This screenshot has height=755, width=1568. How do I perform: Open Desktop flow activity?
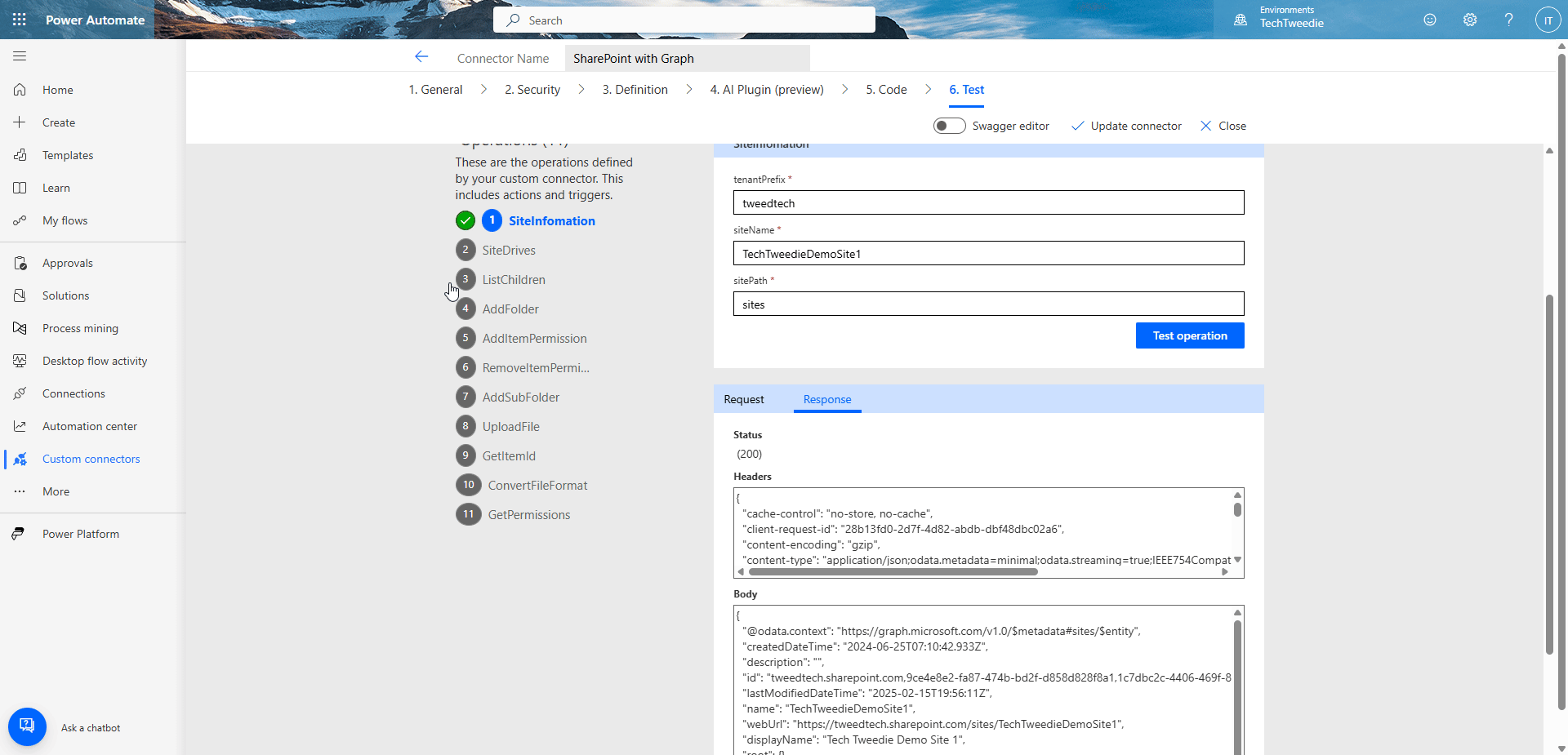click(x=94, y=360)
